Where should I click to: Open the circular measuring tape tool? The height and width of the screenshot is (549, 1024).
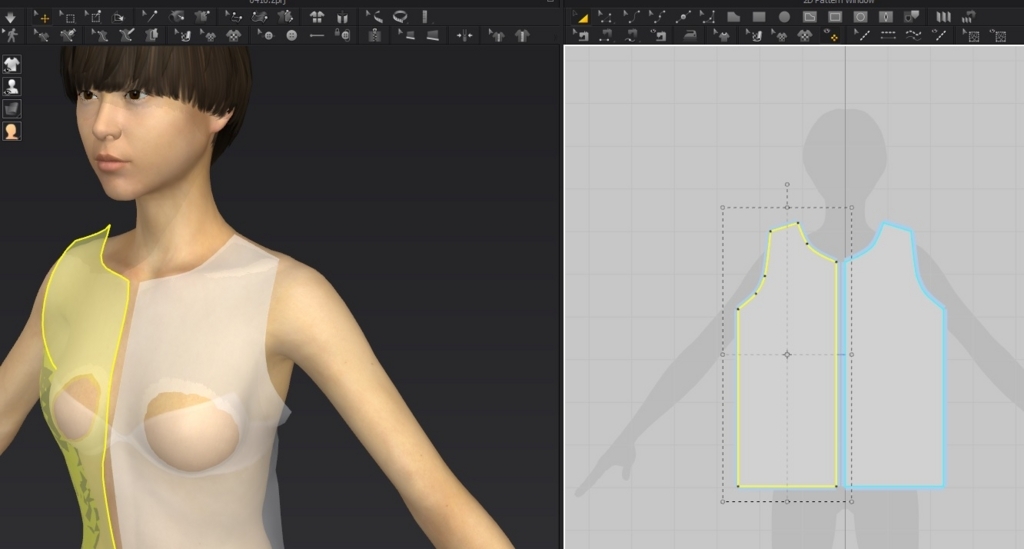400,17
